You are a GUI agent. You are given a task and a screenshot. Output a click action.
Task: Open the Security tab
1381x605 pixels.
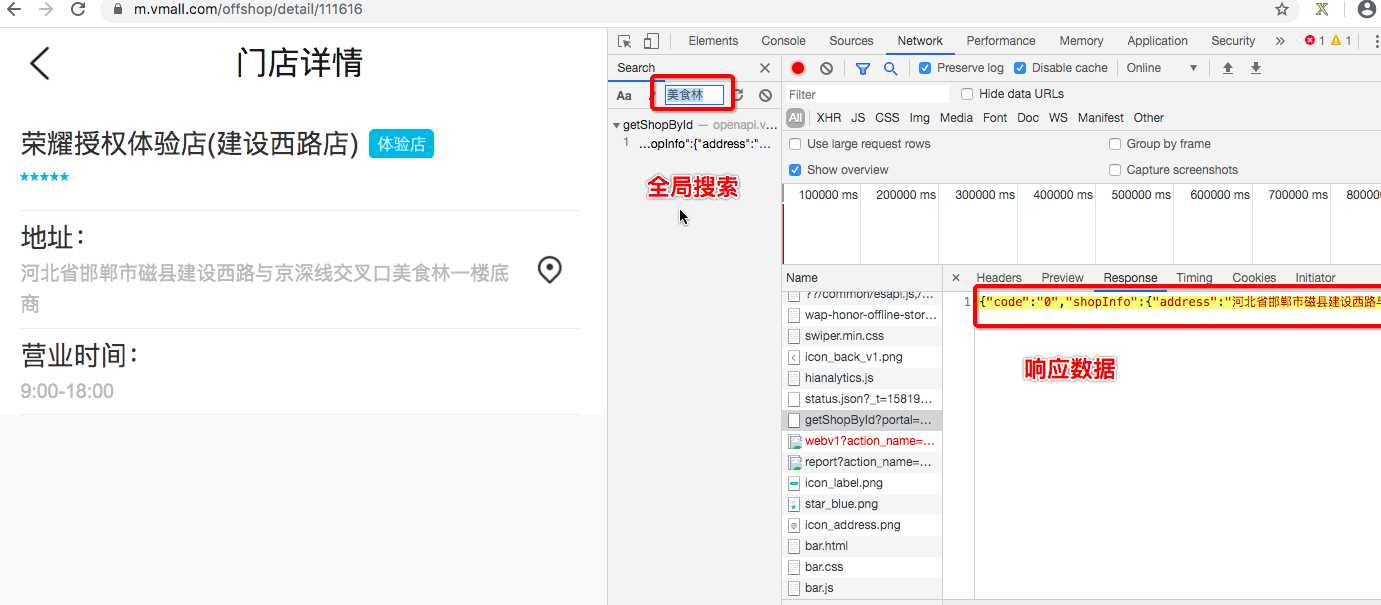pos(1233,41)
